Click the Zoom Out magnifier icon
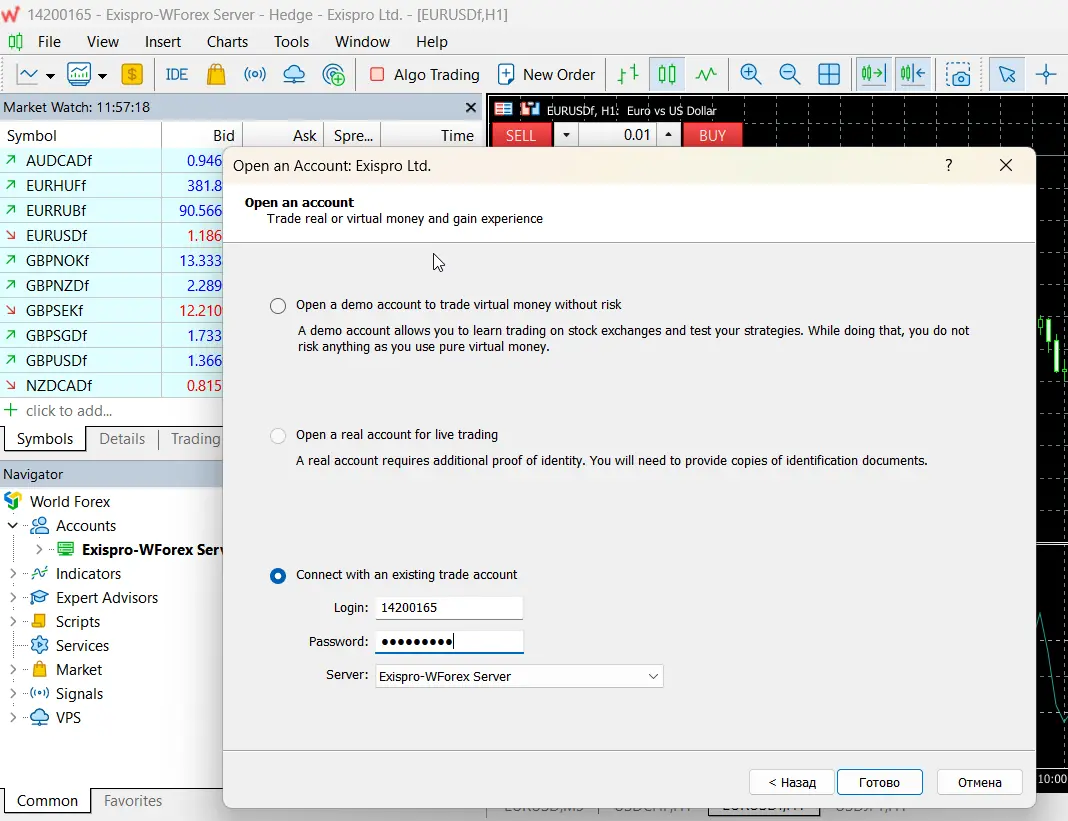The width and height of the screenshot is (1068, 821). coord(789,74)
